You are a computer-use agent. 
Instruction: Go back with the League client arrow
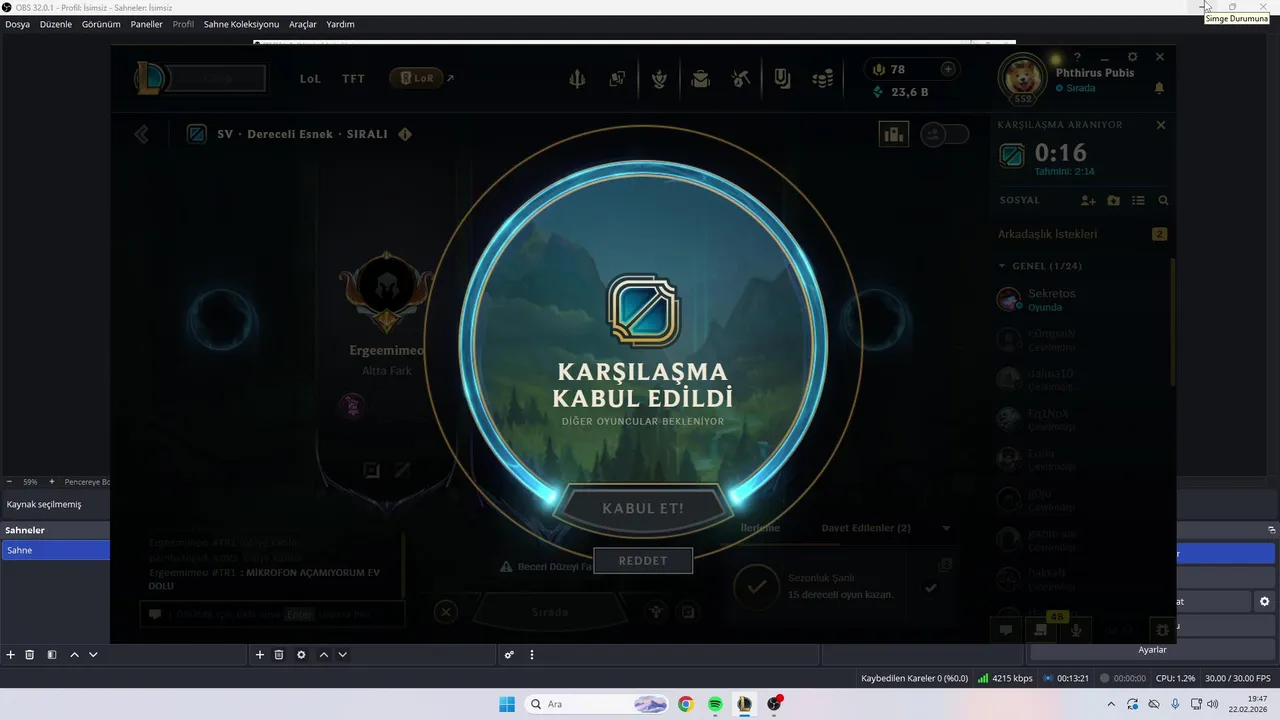pyautogui.click(x=142, y=134)
